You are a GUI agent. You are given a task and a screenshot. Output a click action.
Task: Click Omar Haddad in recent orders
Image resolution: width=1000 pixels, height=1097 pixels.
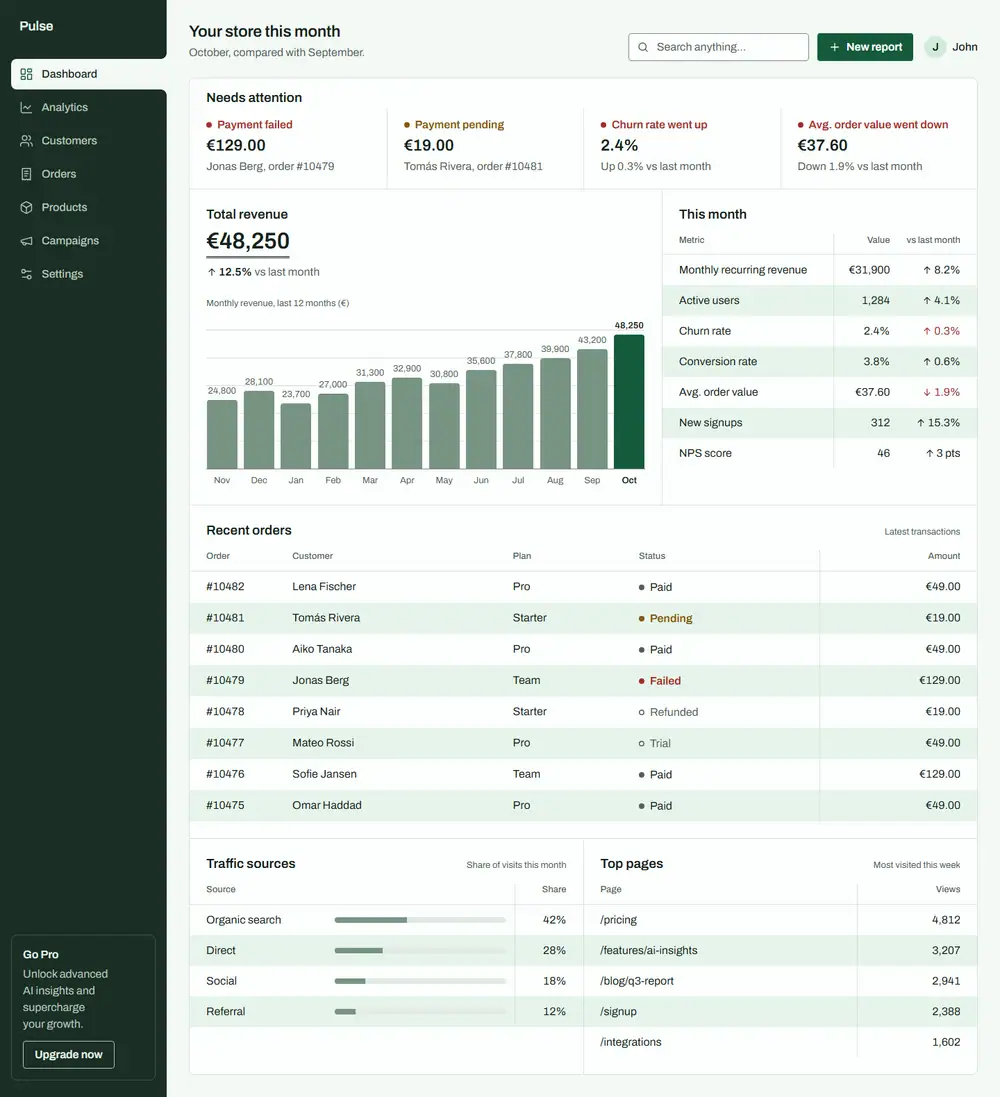coord(327,805)
